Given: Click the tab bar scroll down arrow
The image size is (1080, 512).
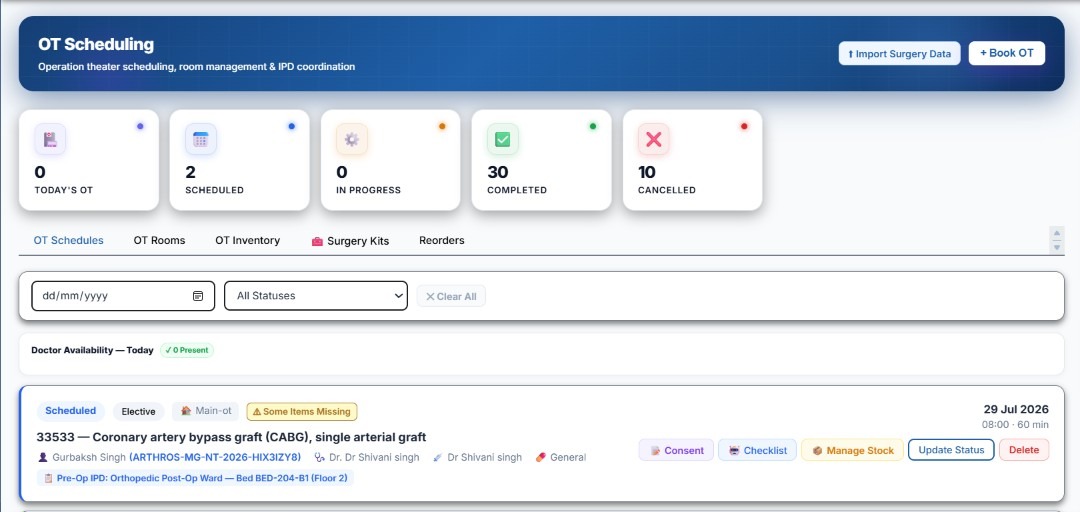Looking at the screenshot, I should pos(1057,247).
